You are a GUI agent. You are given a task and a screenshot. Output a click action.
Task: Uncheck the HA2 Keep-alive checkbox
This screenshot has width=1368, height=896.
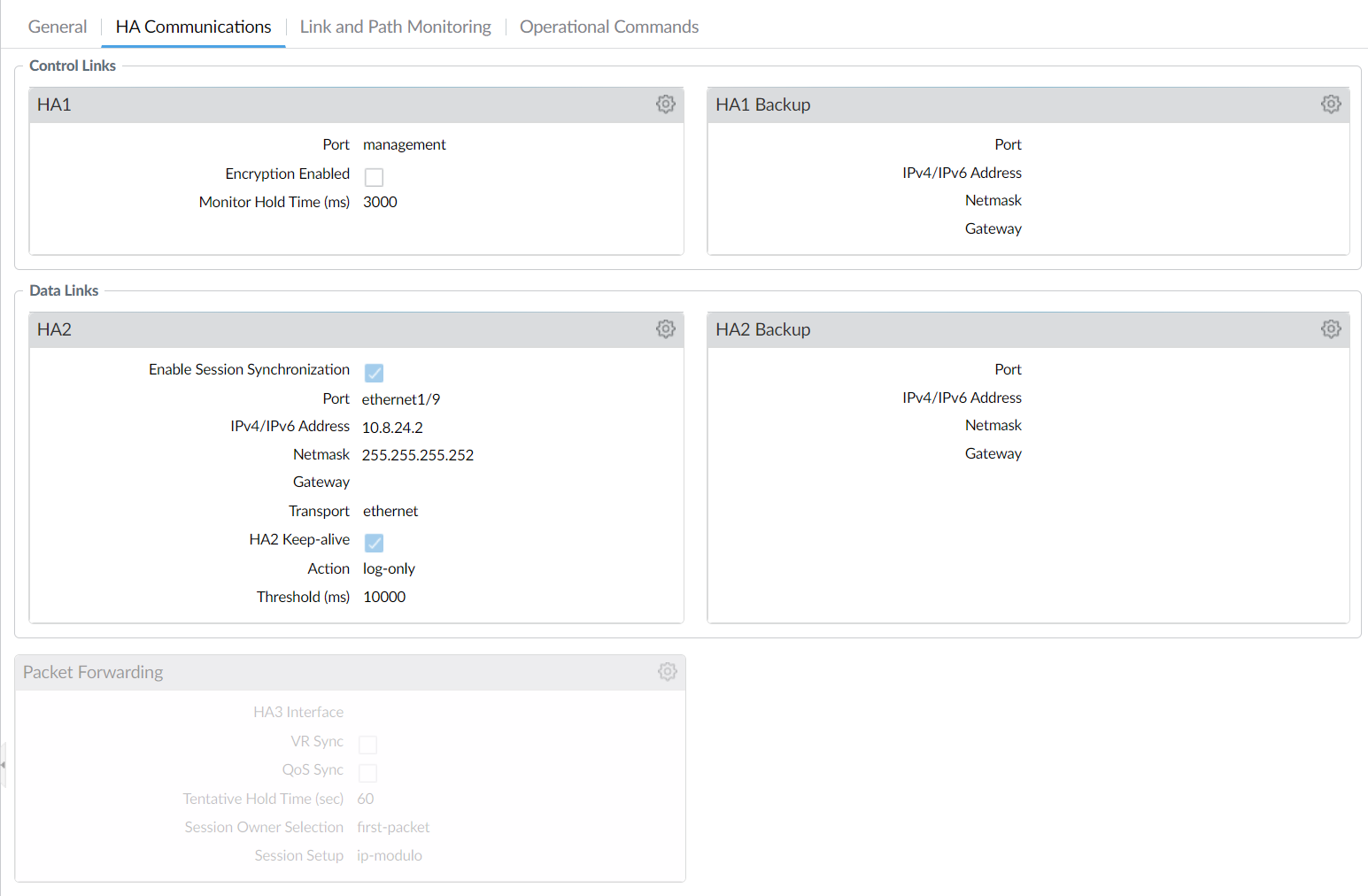[374, 542]
